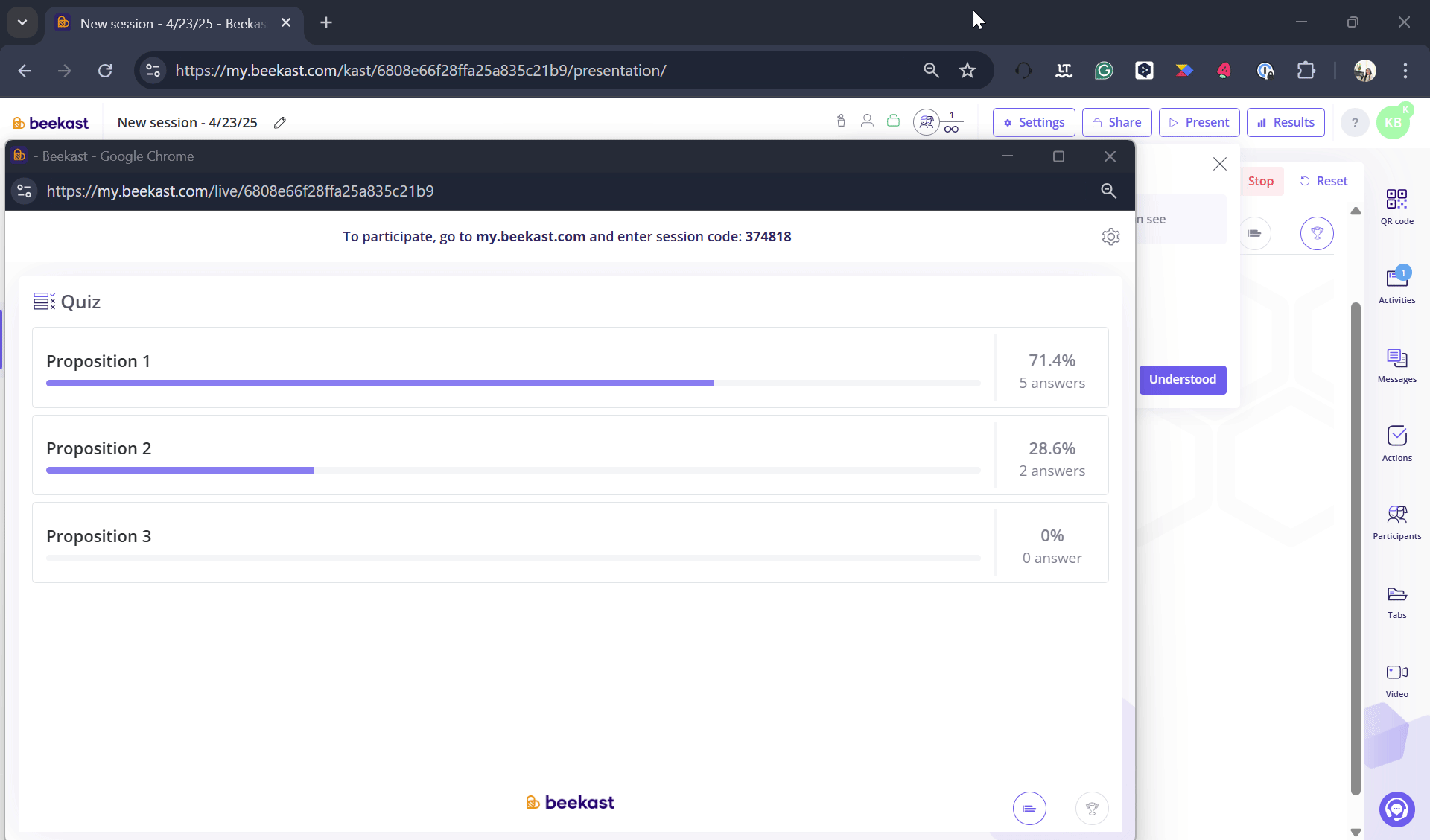Click the "28.6%" result text

(1052, 448)
